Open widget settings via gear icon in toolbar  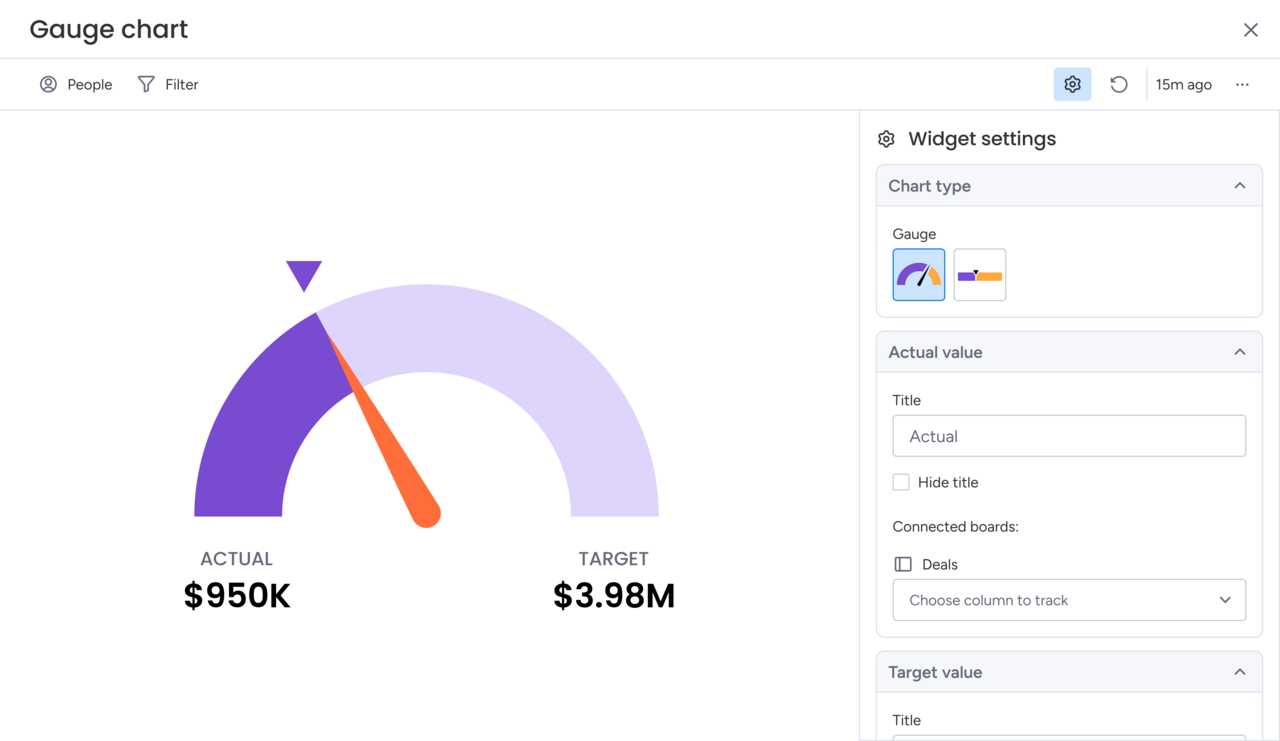pyautogui.click(x=1072, y=85)
